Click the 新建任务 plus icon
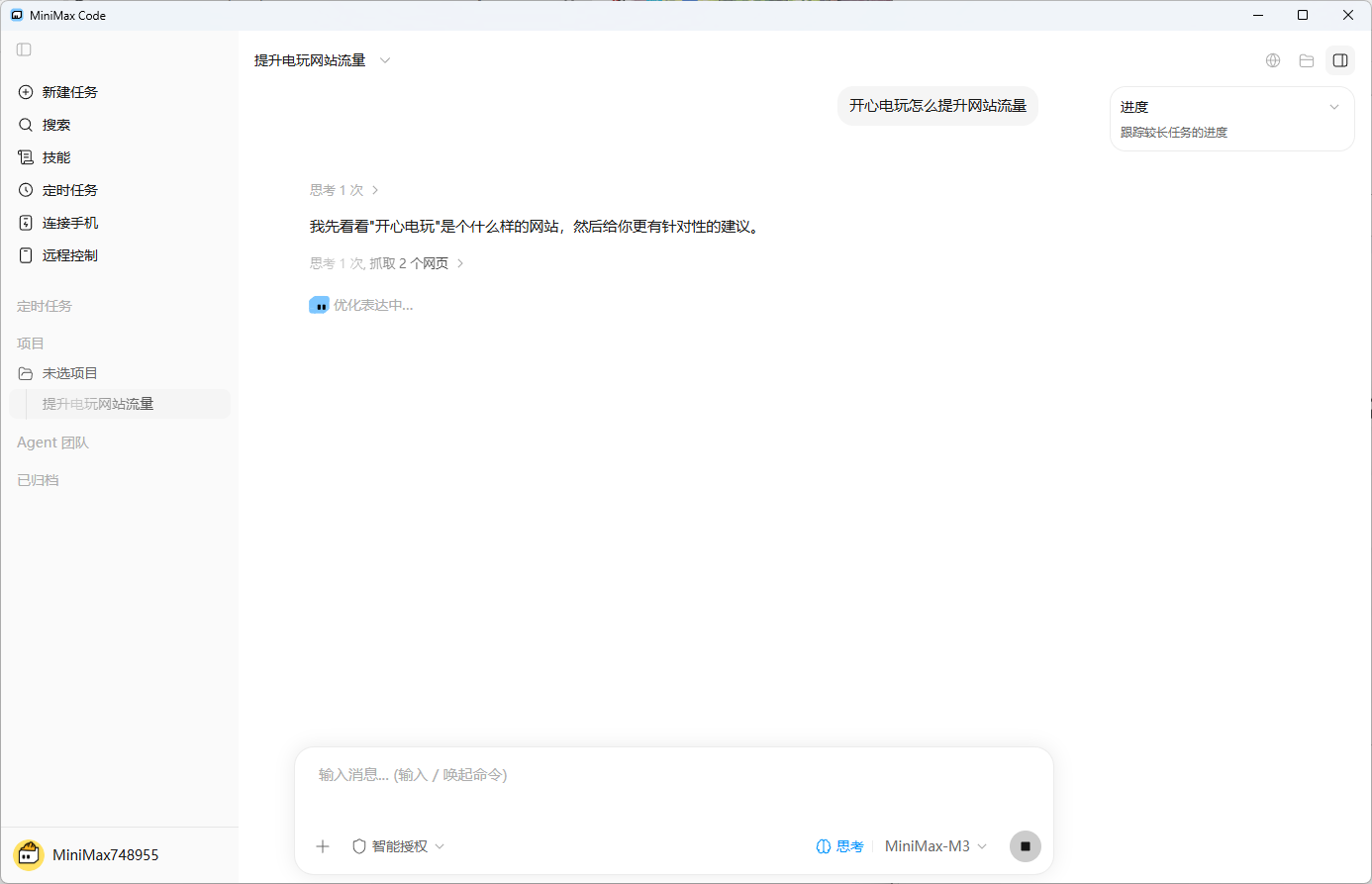 [26, 92]
